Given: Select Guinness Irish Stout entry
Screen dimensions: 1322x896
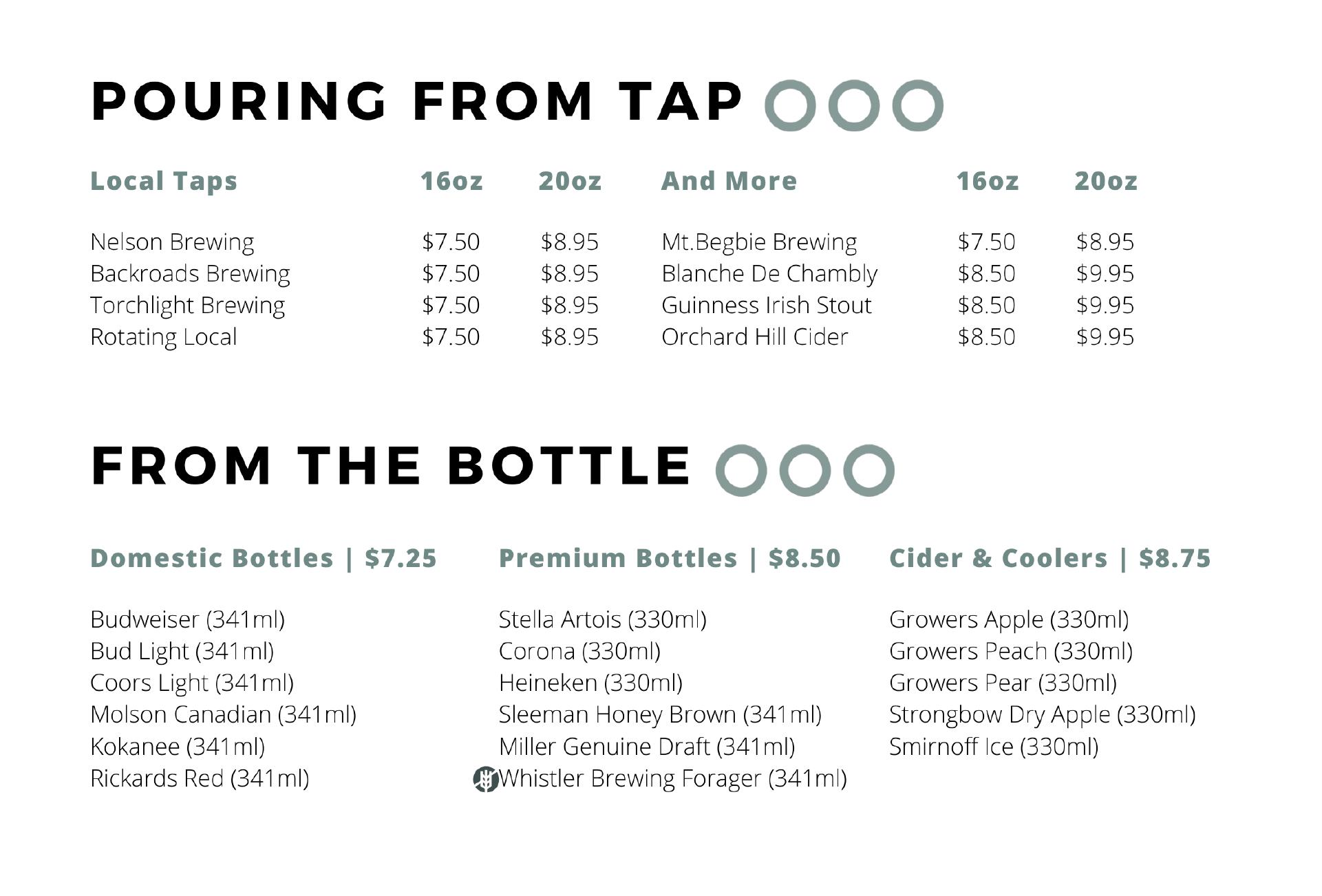Looking at the screenshot, I should (x=766, y=305).
